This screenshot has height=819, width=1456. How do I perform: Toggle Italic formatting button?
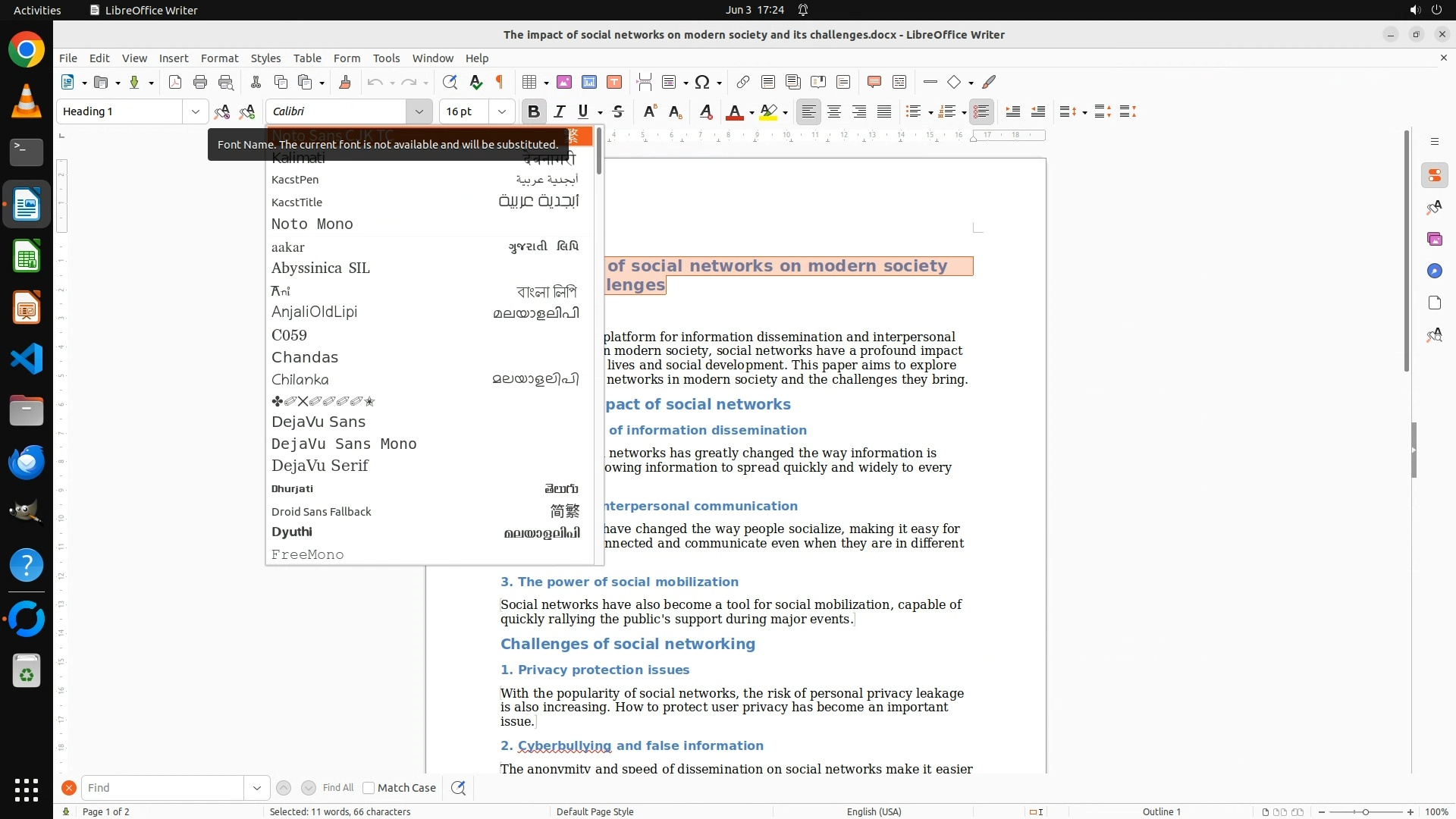pyautogui.click(x=560, y=111)
